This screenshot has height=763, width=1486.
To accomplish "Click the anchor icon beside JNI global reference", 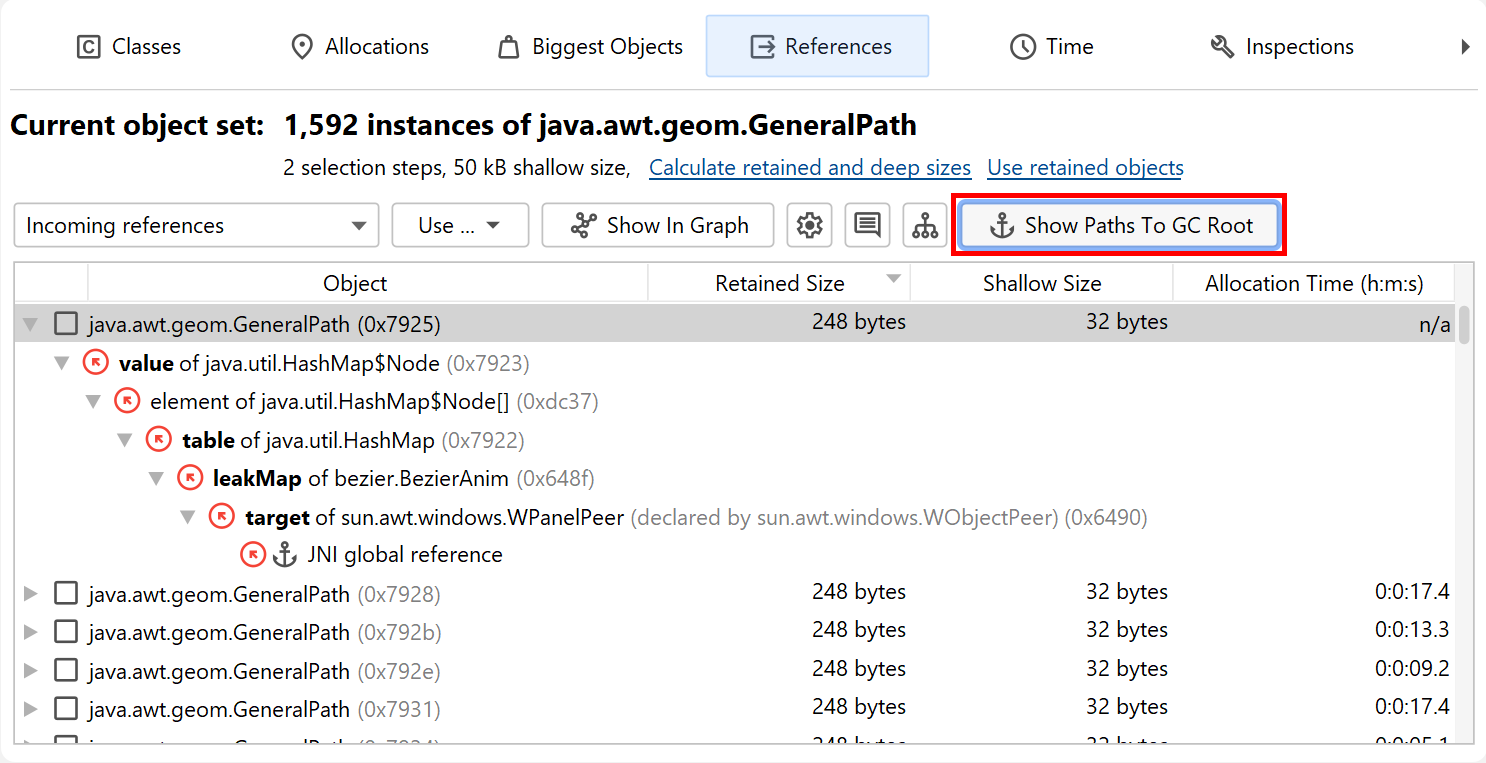I will pos(285,555).
